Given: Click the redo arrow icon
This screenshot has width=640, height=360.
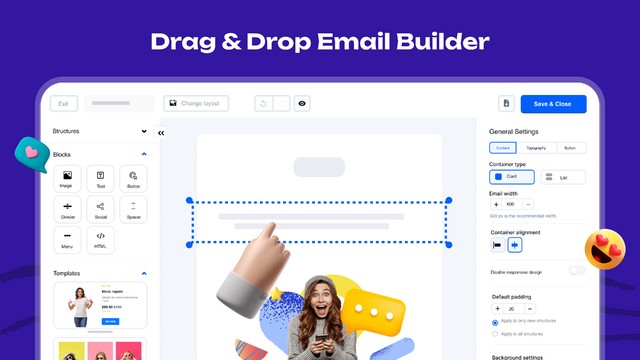Looking at the screenshot, I should point(281,104).
